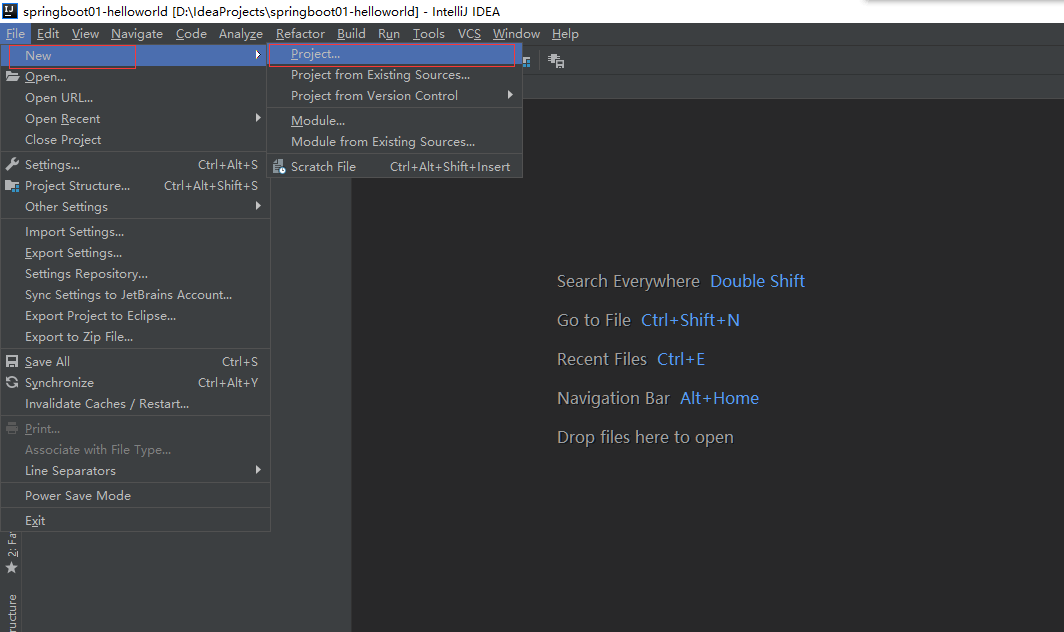Click the Synchronize refresh icon

pyautogui.click(x=12, y=382)
